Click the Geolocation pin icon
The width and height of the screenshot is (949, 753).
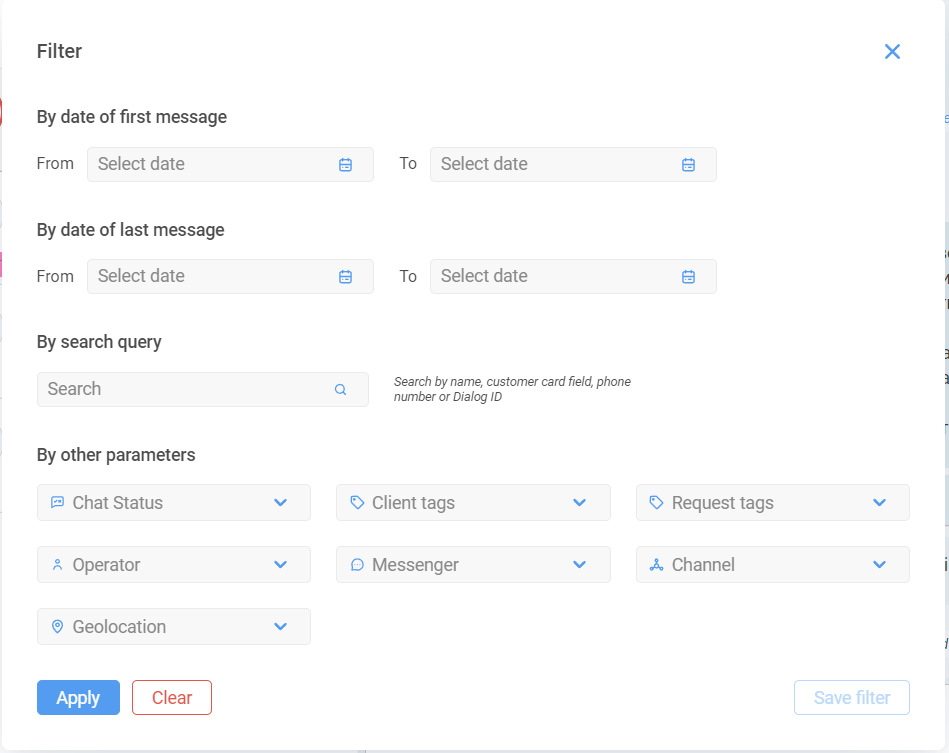tap(57, 626)
